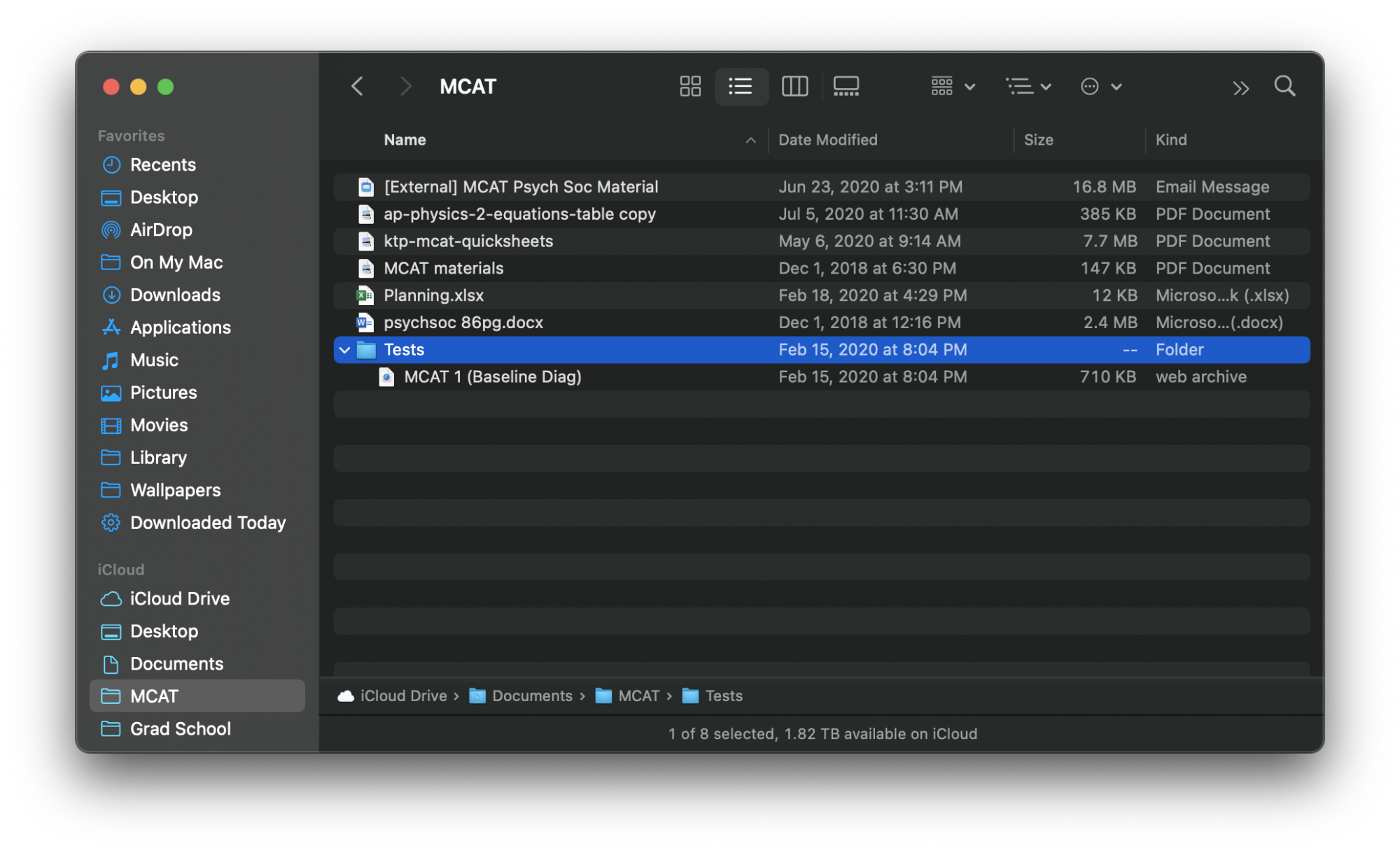
Task: Switch to gallery view
Action: [x=846, y=86]
